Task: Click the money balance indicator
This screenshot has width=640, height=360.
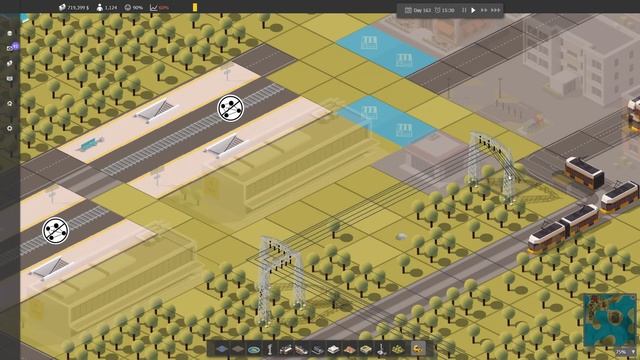Action: [74, 7]
